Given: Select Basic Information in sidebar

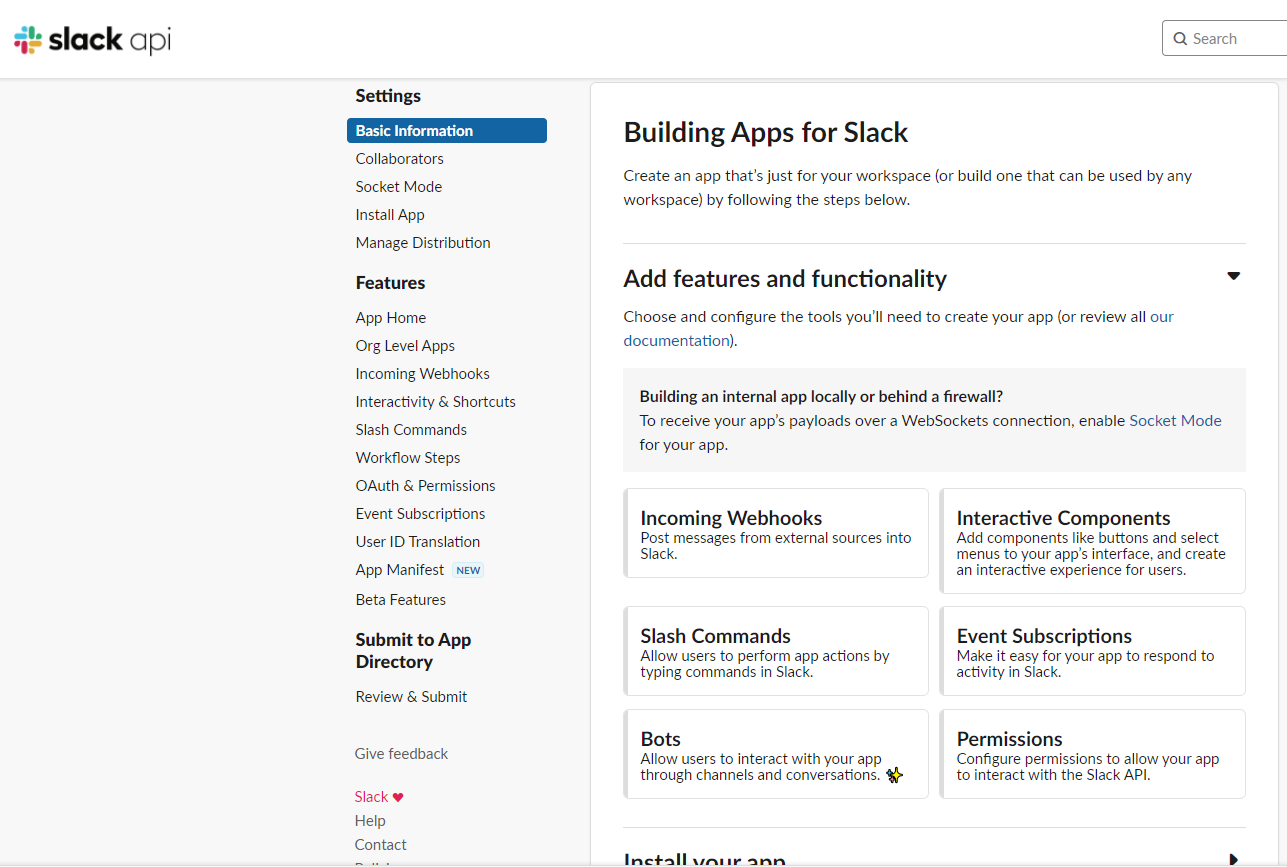Looking at the screenshot, I should 447,131.
